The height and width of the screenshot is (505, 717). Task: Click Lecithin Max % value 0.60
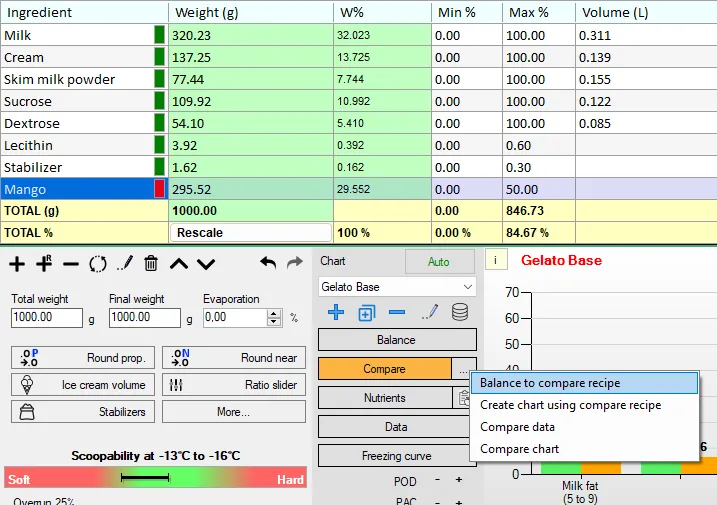[x=539, y=145]
